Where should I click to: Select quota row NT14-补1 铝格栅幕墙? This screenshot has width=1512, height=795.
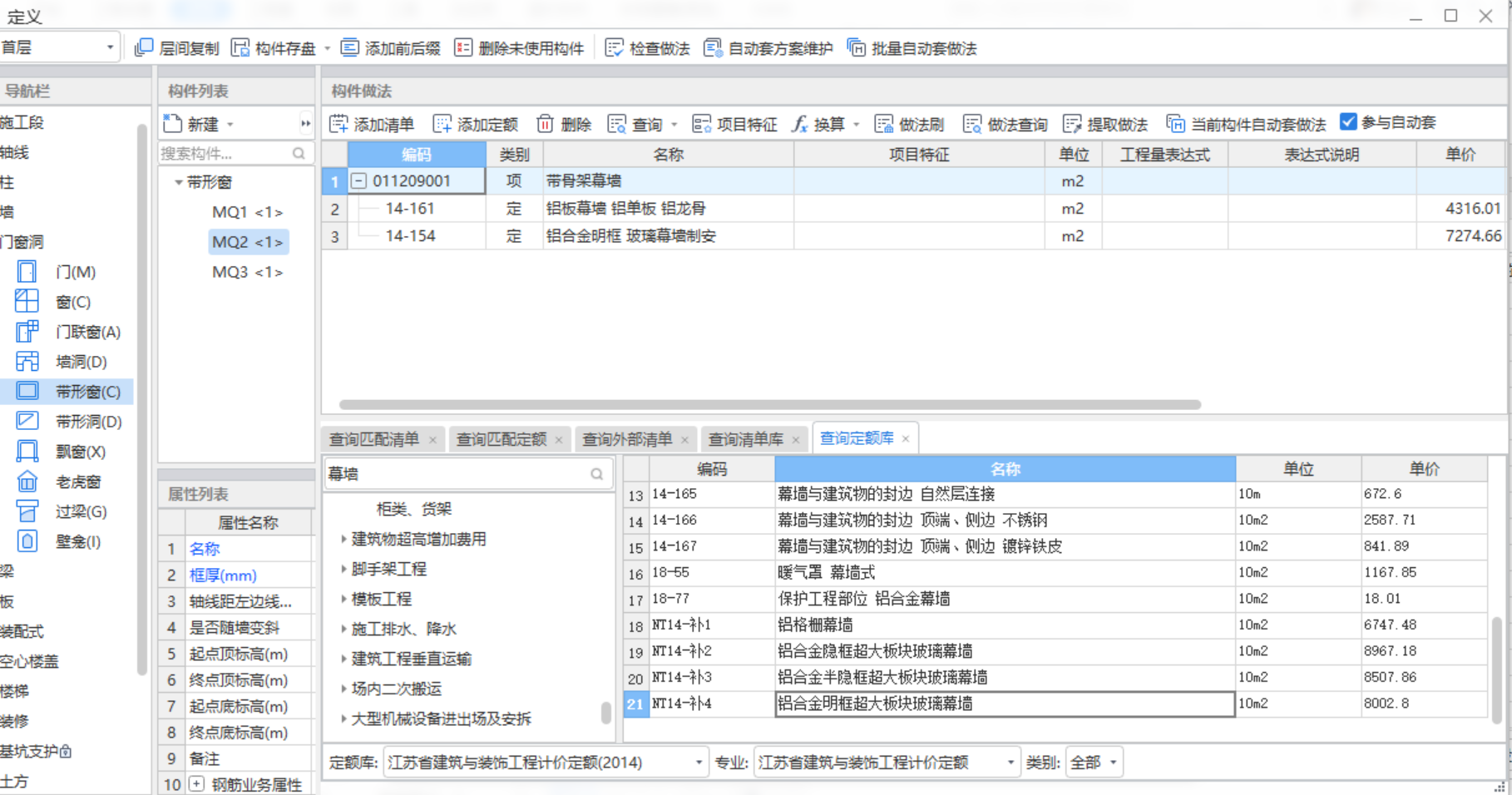1055,625
